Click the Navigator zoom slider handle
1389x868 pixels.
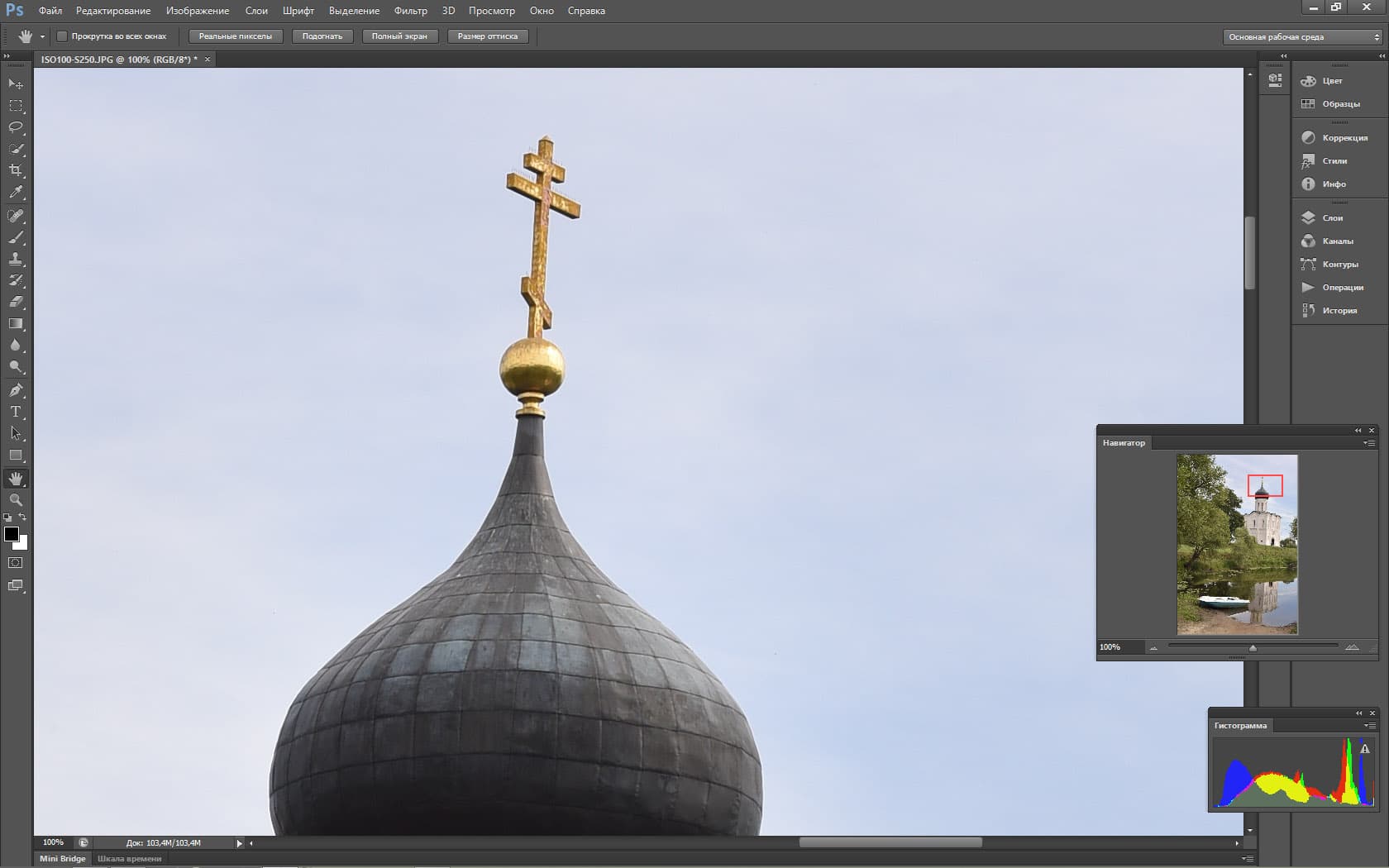pyautogui.click(x=1253, y=648)
